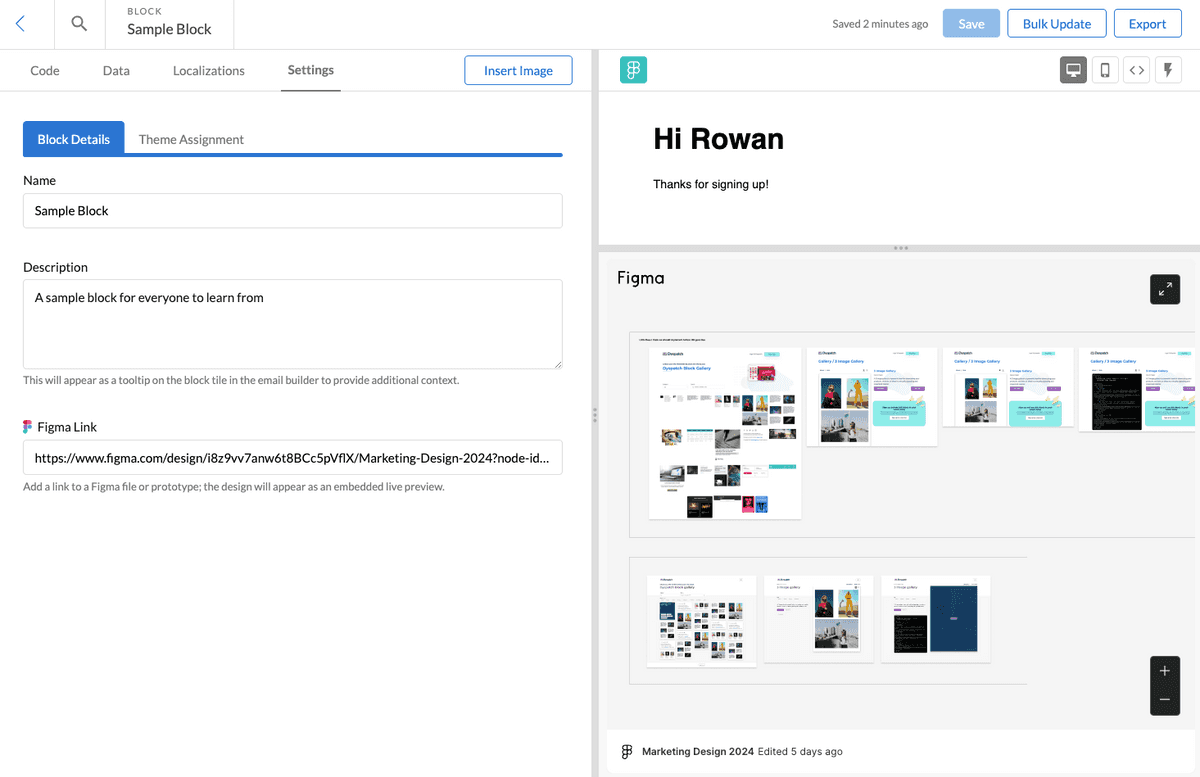Click the Insert Image button

(x=518, y=70)
